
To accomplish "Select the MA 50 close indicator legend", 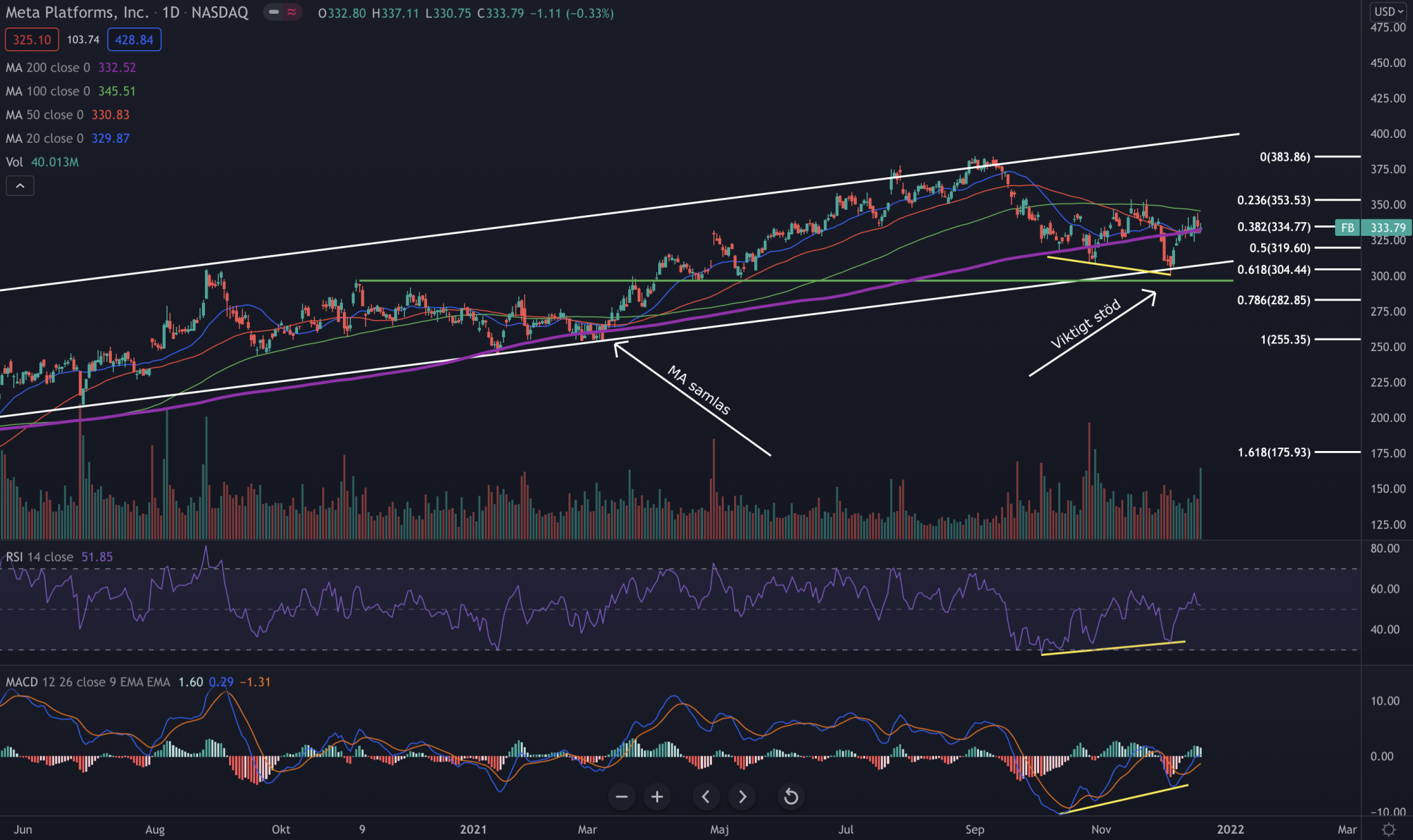I will [x=44, y=115].
